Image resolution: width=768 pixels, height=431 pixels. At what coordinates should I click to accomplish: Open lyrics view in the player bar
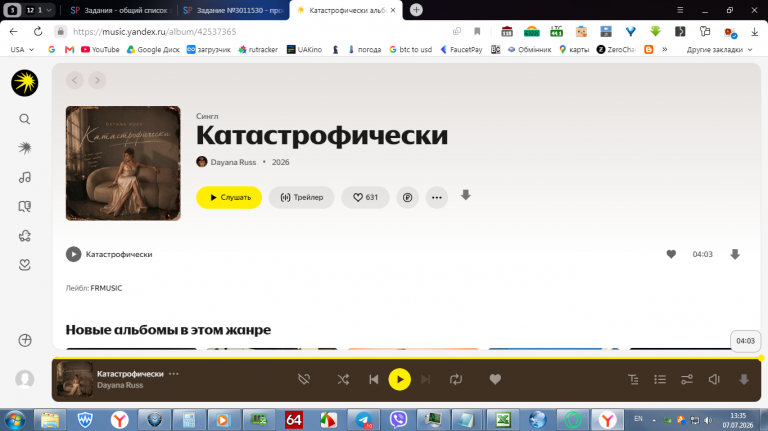click(633, 380)
